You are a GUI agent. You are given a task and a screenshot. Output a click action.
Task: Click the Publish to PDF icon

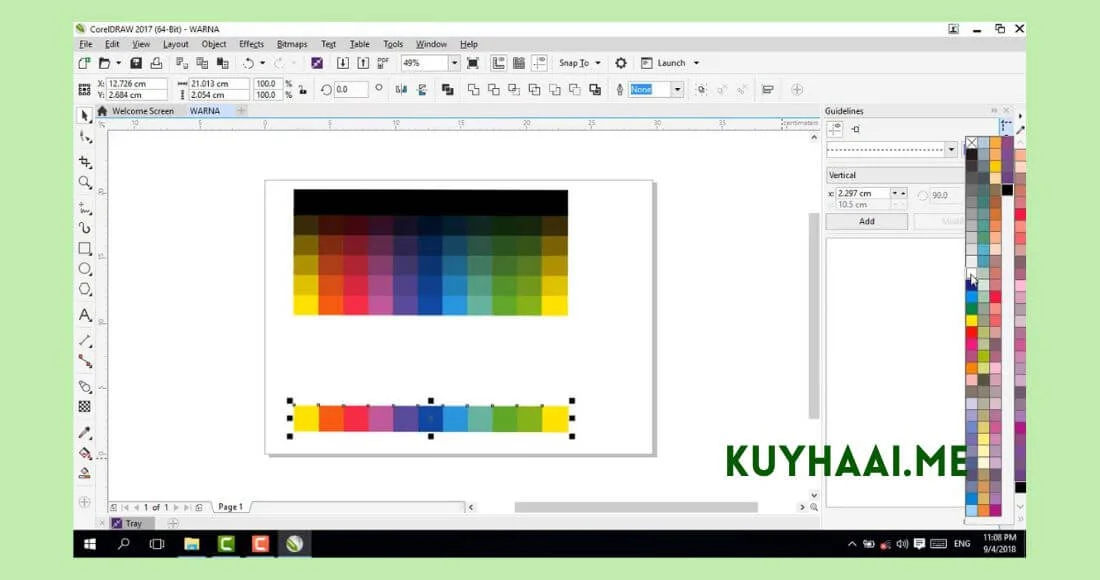(x=383, y=63)
